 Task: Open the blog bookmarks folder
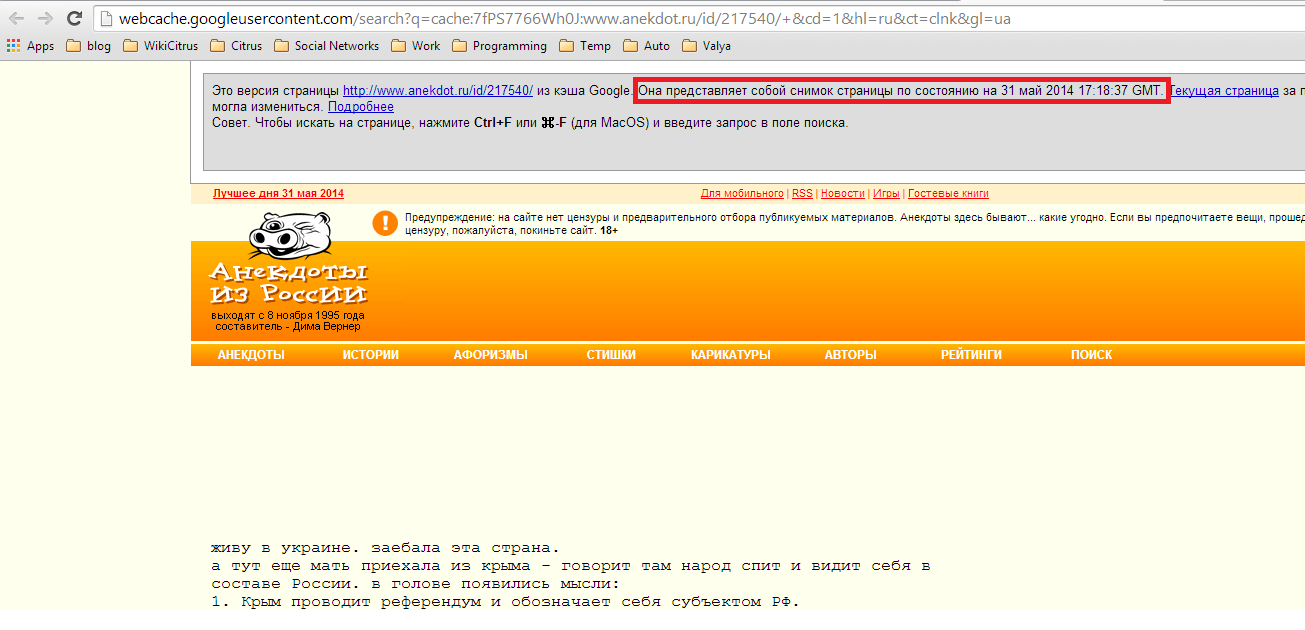tap(88, 46)
